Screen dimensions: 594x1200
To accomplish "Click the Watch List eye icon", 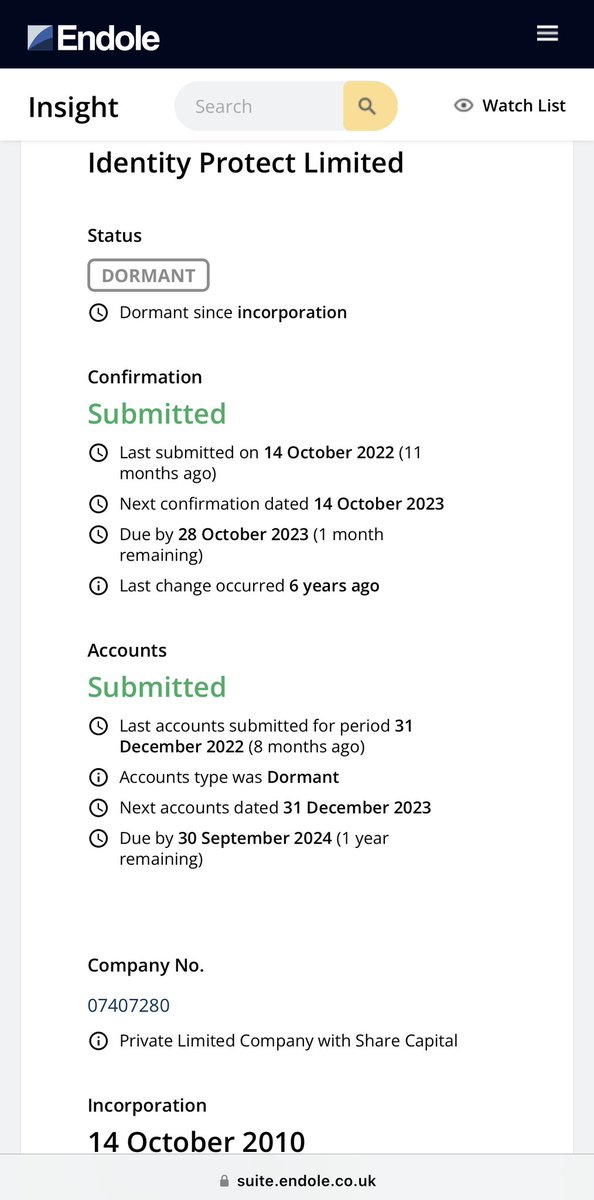I will point(463,106).
